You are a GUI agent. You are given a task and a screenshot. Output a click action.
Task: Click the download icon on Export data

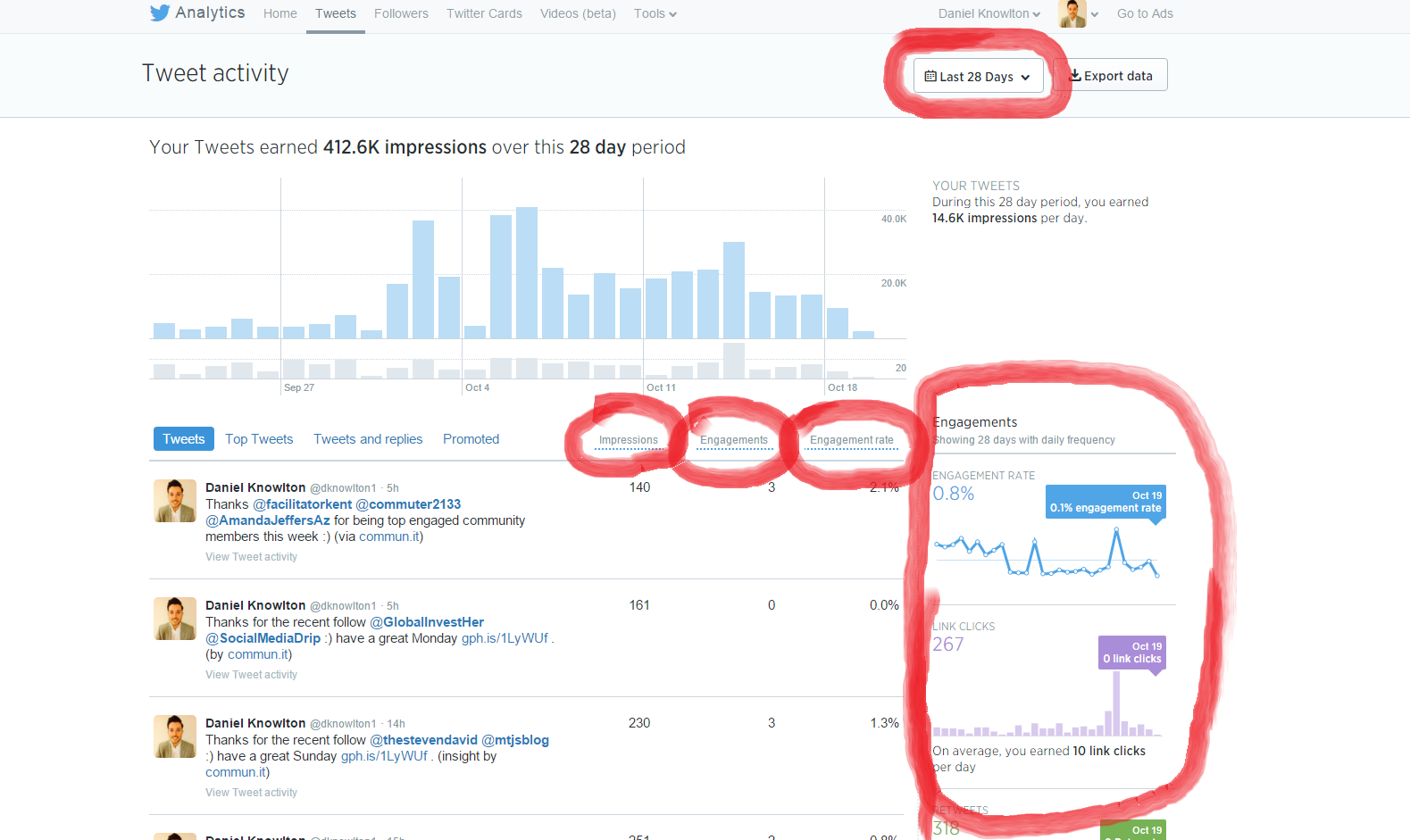(x=1075, y=76)
